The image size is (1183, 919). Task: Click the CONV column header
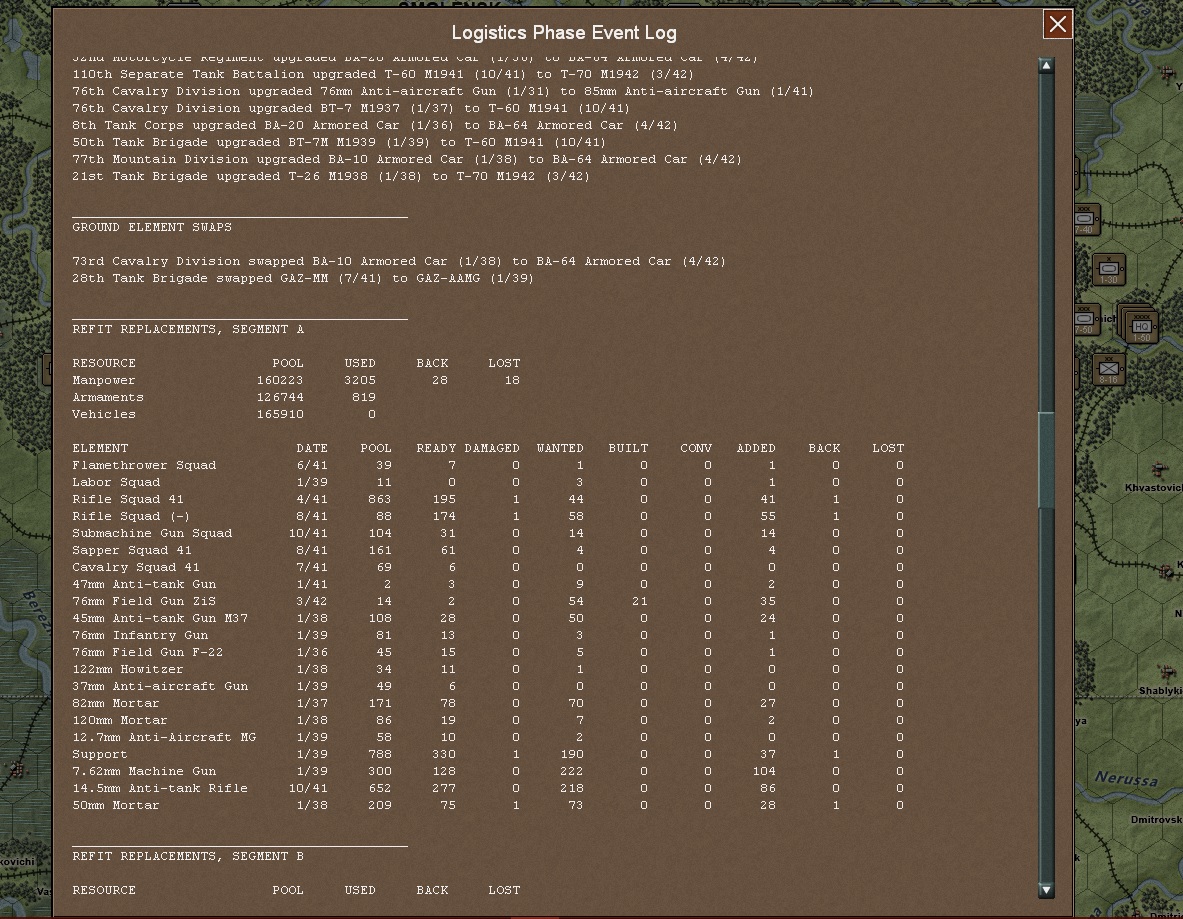click(x=696, y=448)
